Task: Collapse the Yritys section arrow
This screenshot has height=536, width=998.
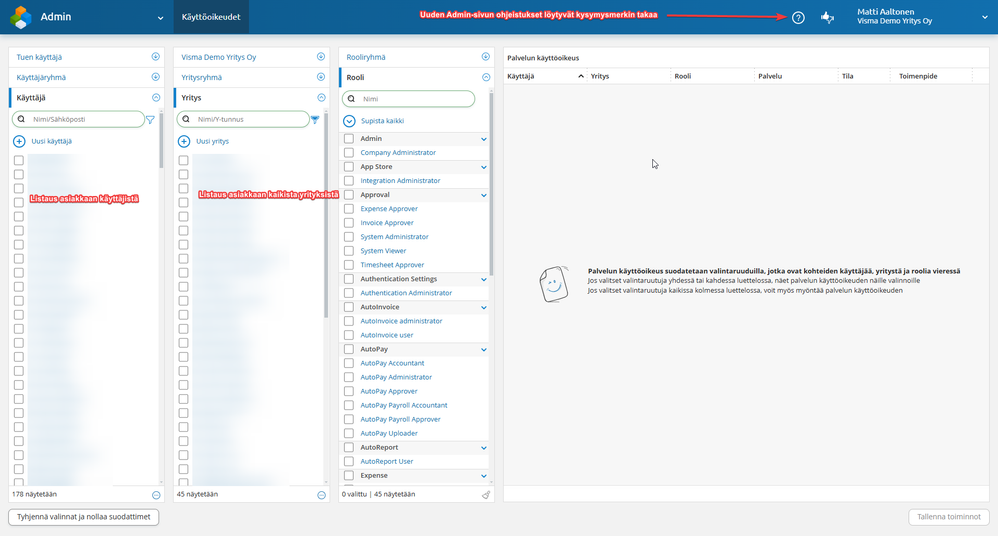Action: tap(321, 97)
